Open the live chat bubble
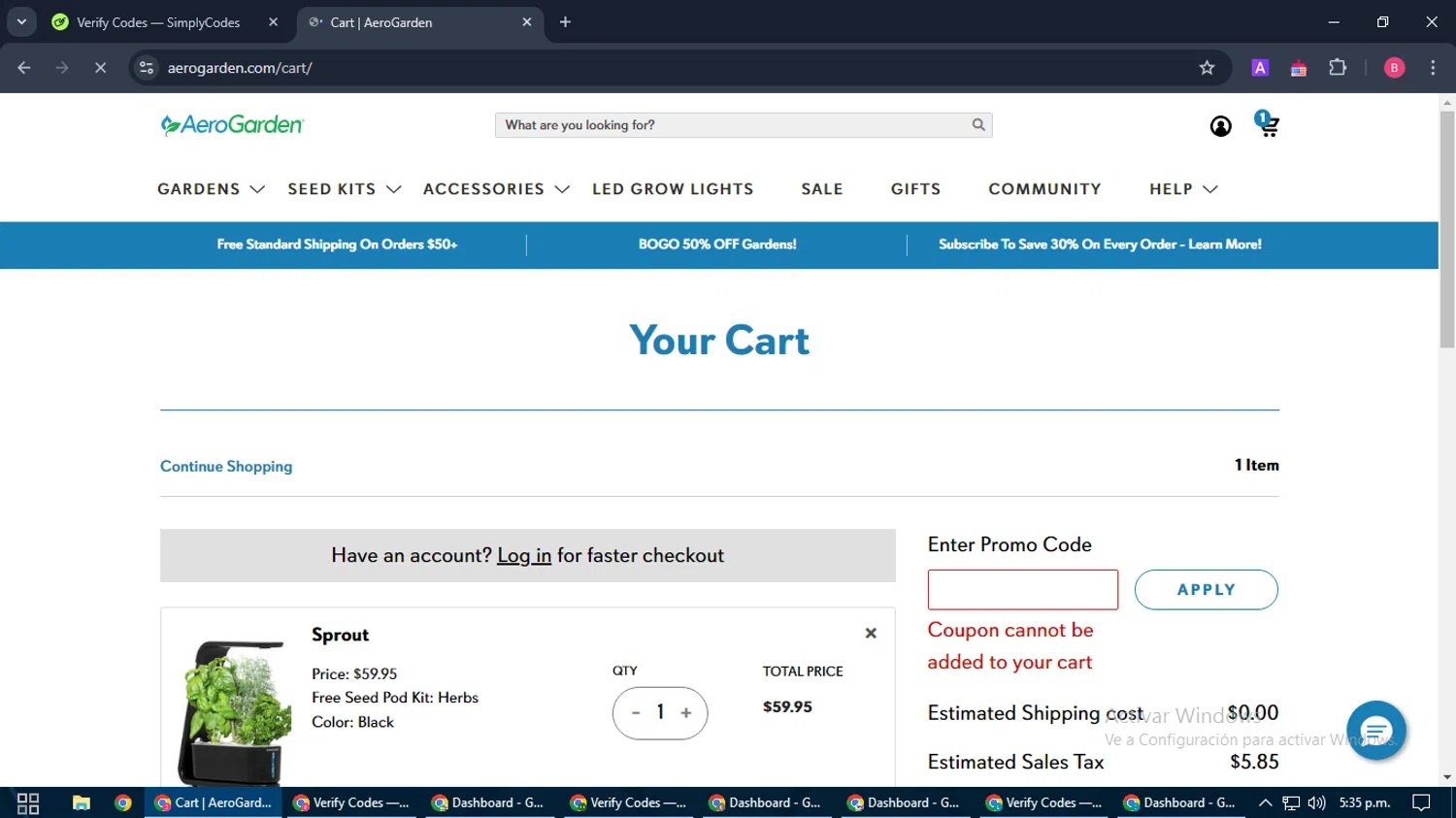The height and width of the screenshot is (818, 1456). (x=1375, y=730)
